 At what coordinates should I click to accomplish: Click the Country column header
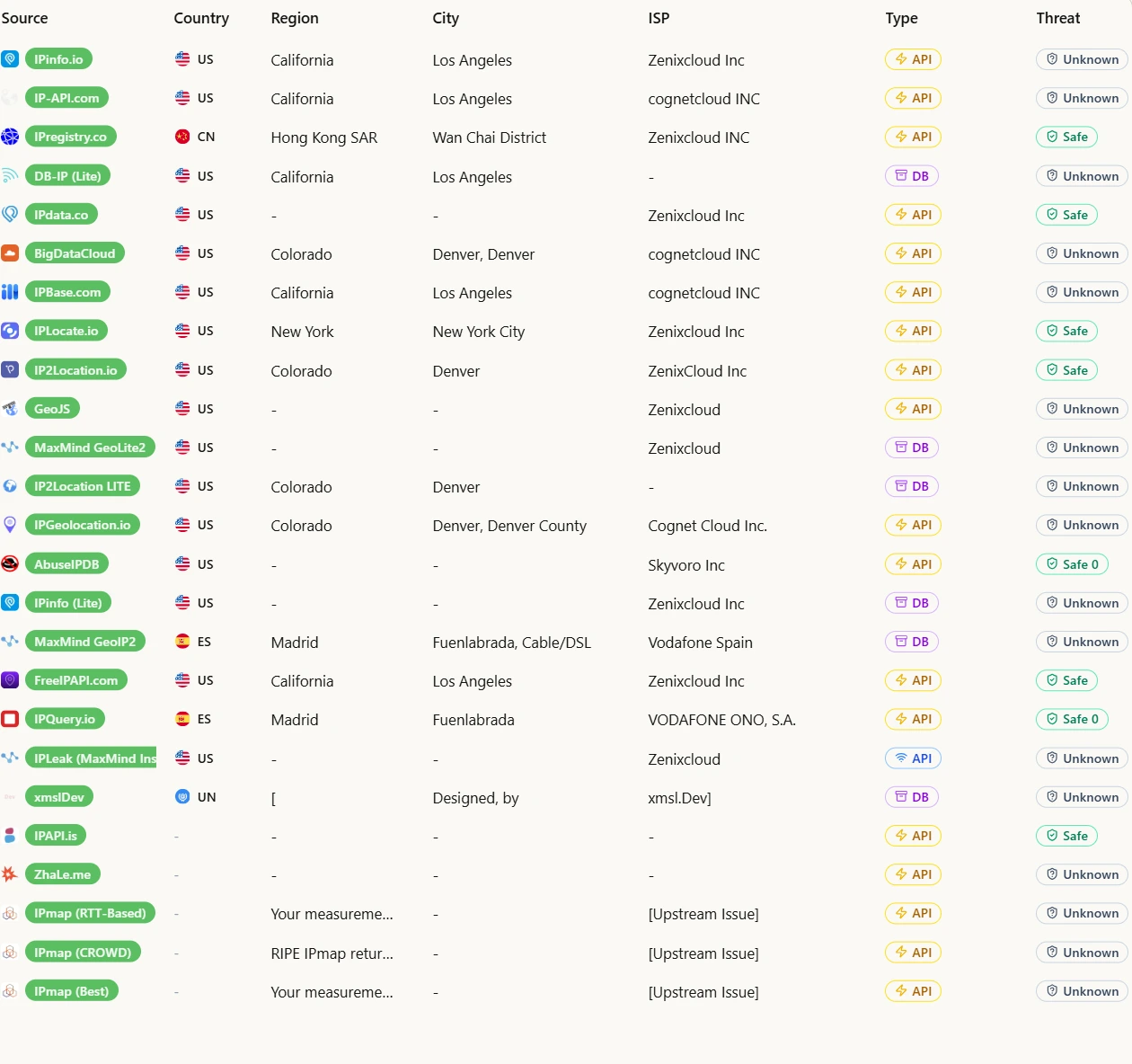pyautogui.click(x=201, y=18)
